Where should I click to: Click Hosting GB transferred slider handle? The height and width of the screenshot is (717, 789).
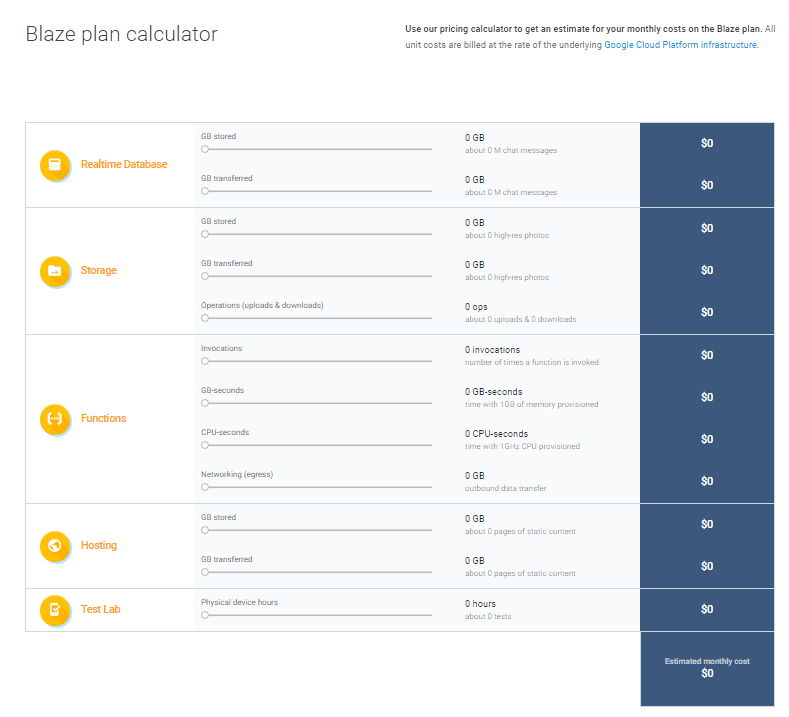coord(205,572)
